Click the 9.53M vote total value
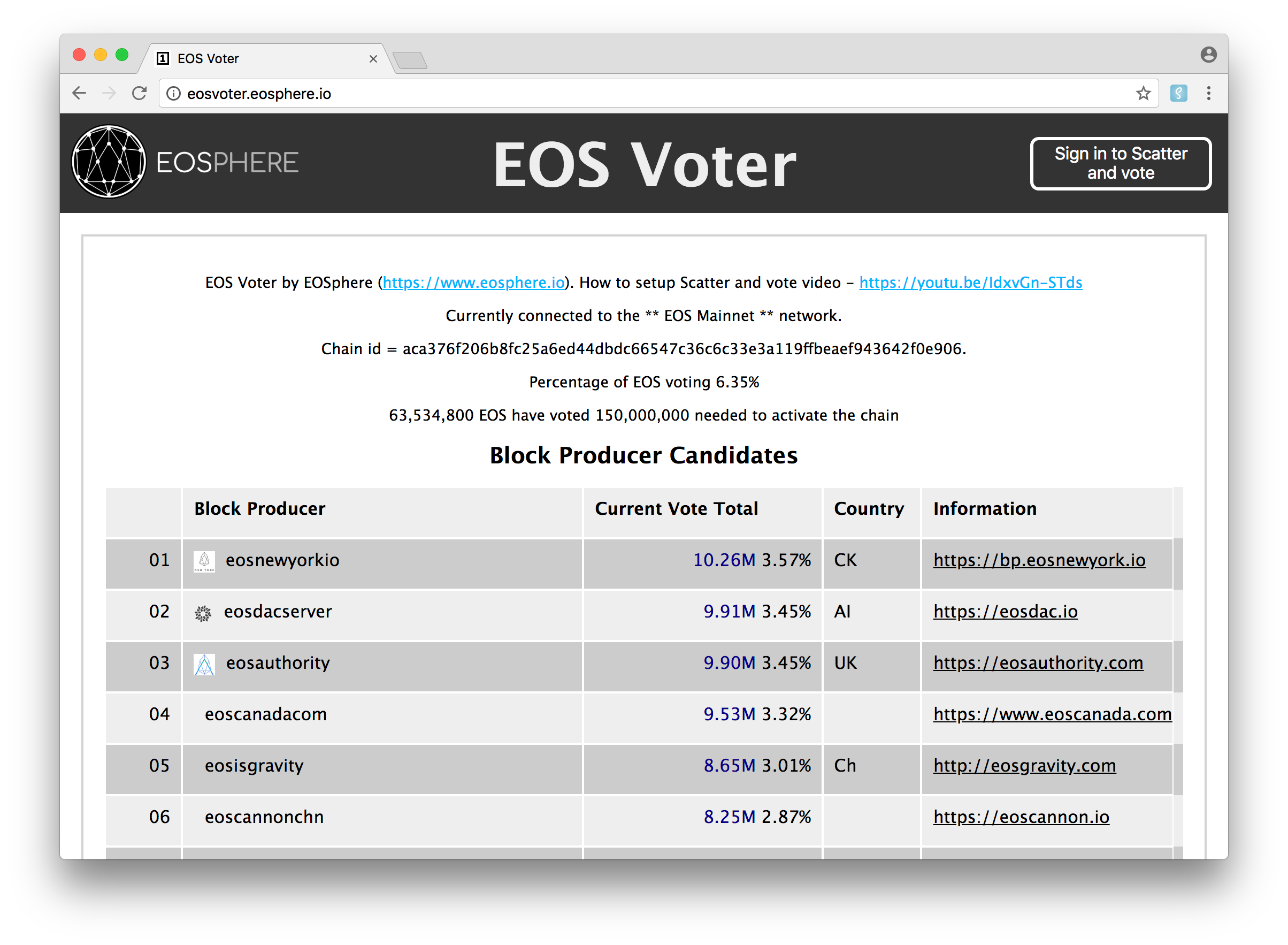 (729, 714)
